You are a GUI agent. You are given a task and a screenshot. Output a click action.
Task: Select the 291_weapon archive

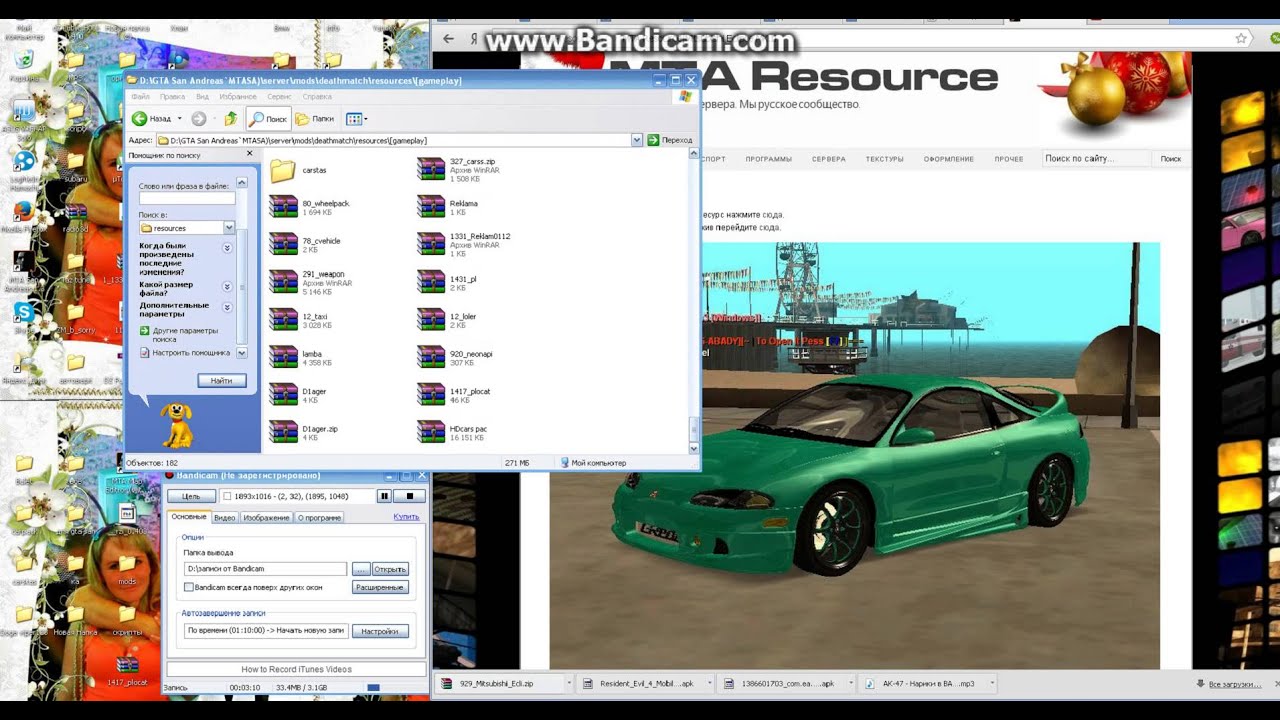(x=311, y=283)
